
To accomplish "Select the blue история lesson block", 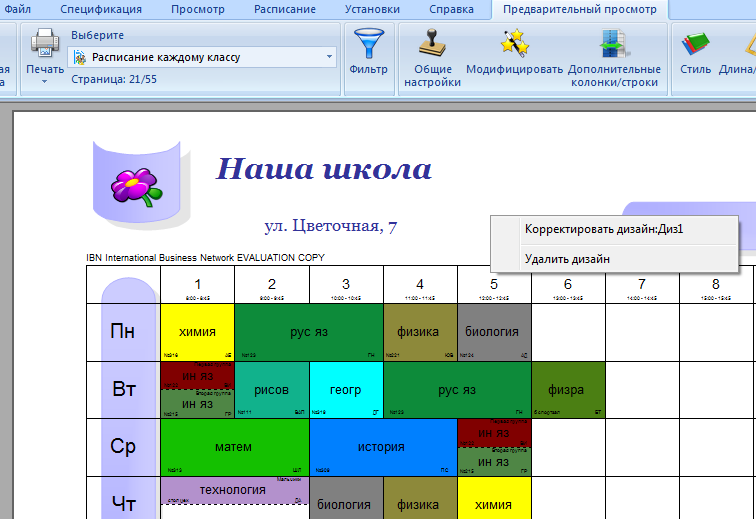I will pos(383,447).
